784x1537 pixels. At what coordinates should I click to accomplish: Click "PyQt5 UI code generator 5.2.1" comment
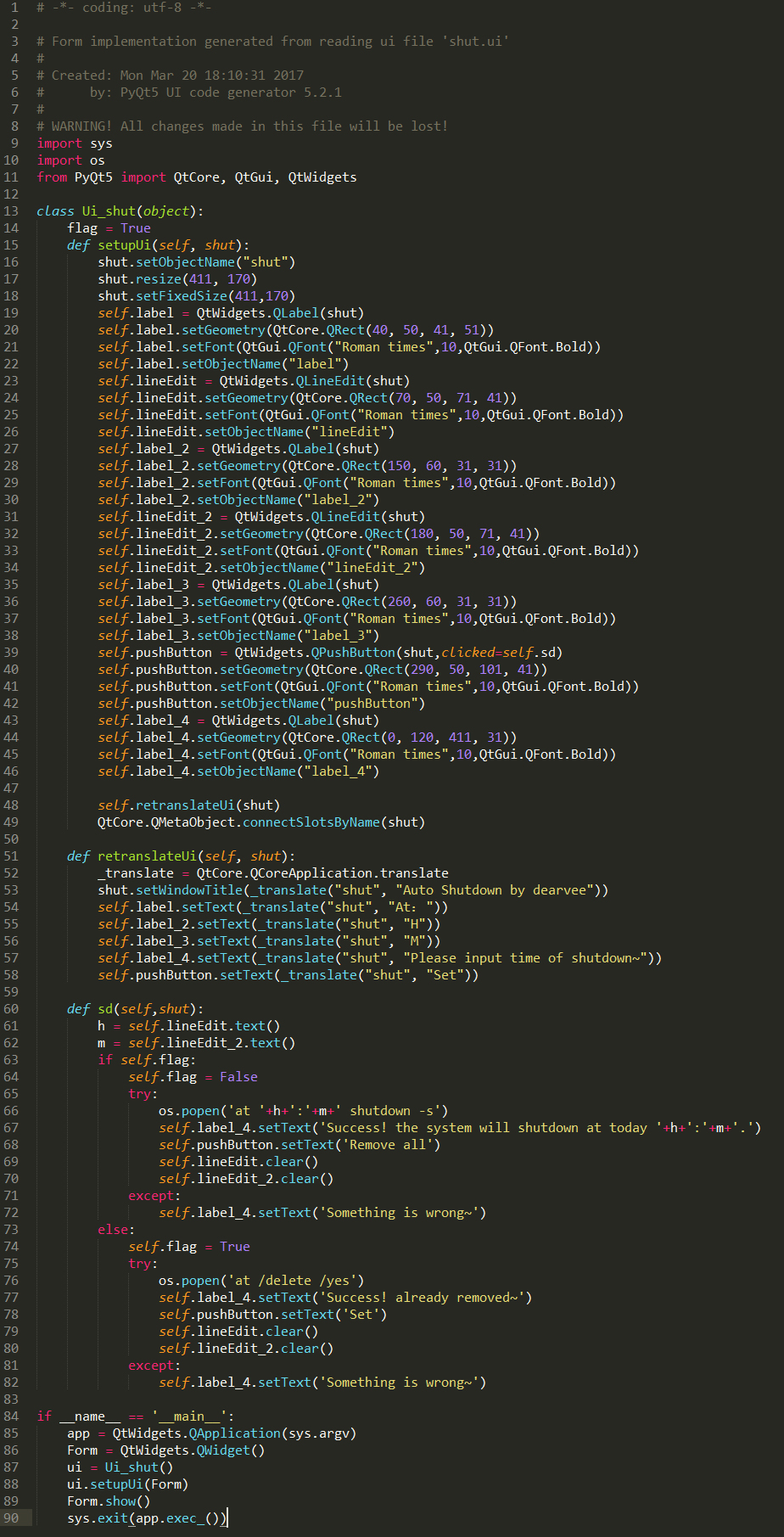[231, 93]
